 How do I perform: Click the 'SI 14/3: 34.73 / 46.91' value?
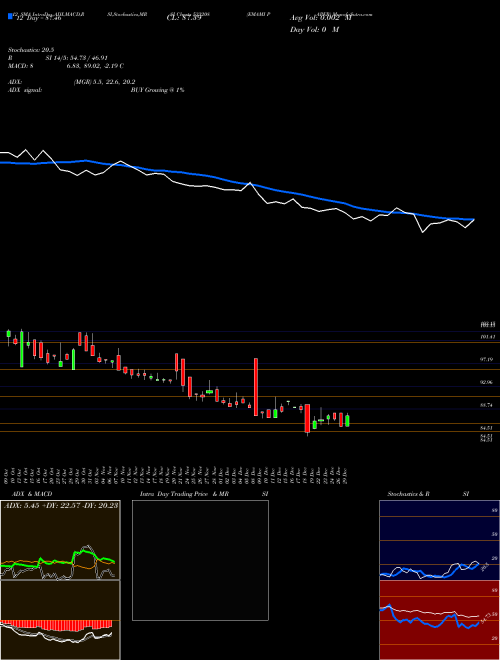[77, 58]
